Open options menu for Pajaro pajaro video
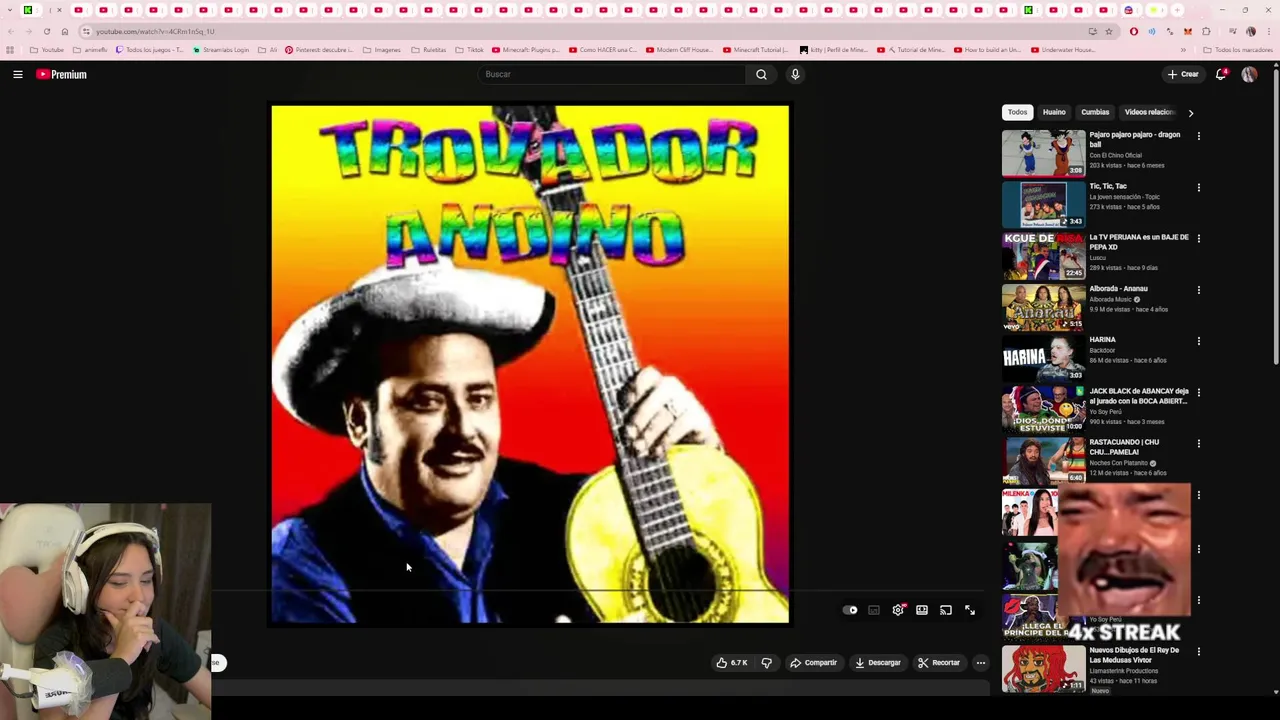1280x720 pixels. (1198, 136)
